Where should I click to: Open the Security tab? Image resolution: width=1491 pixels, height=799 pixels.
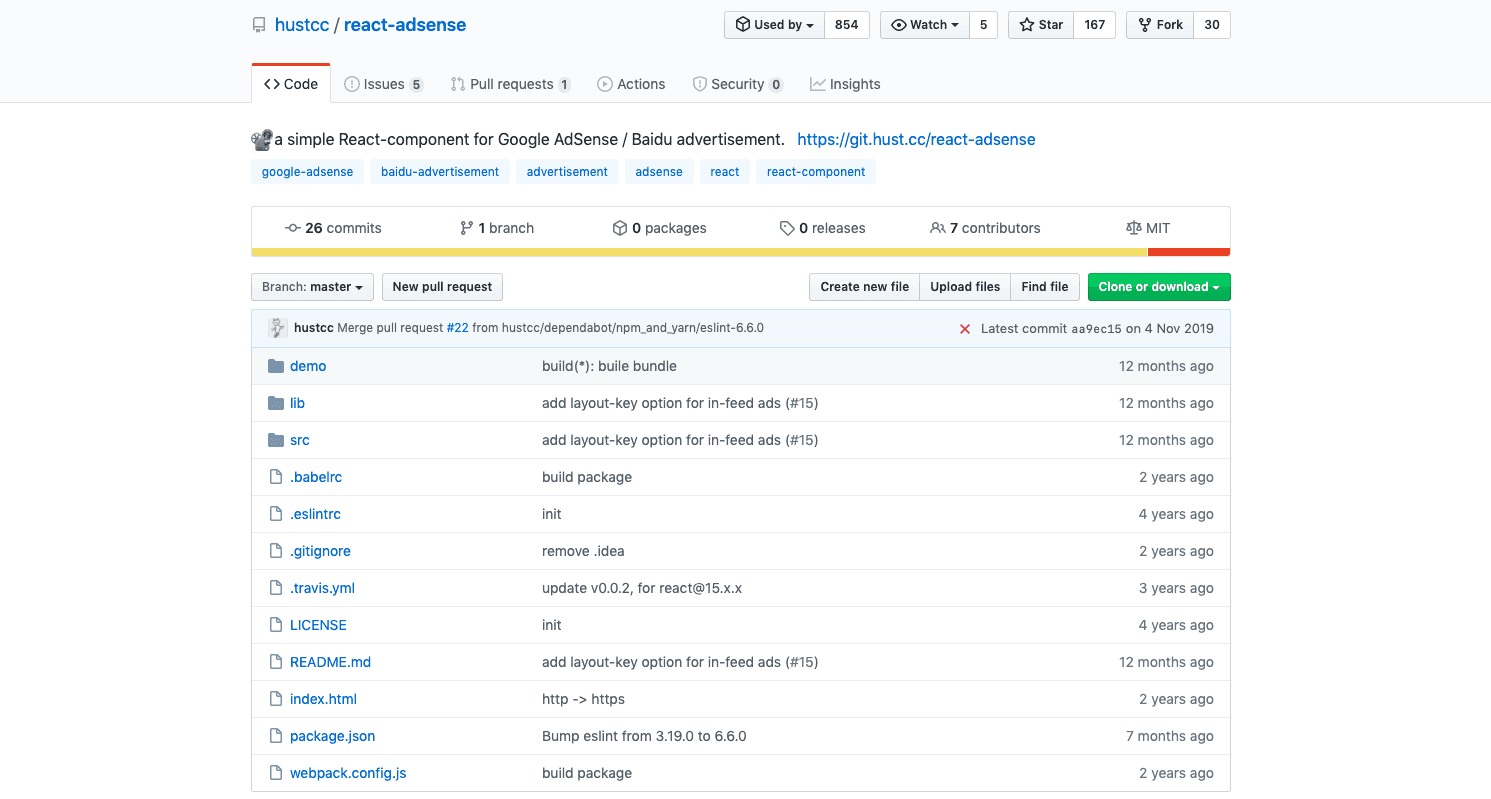(x=738, y=84)
